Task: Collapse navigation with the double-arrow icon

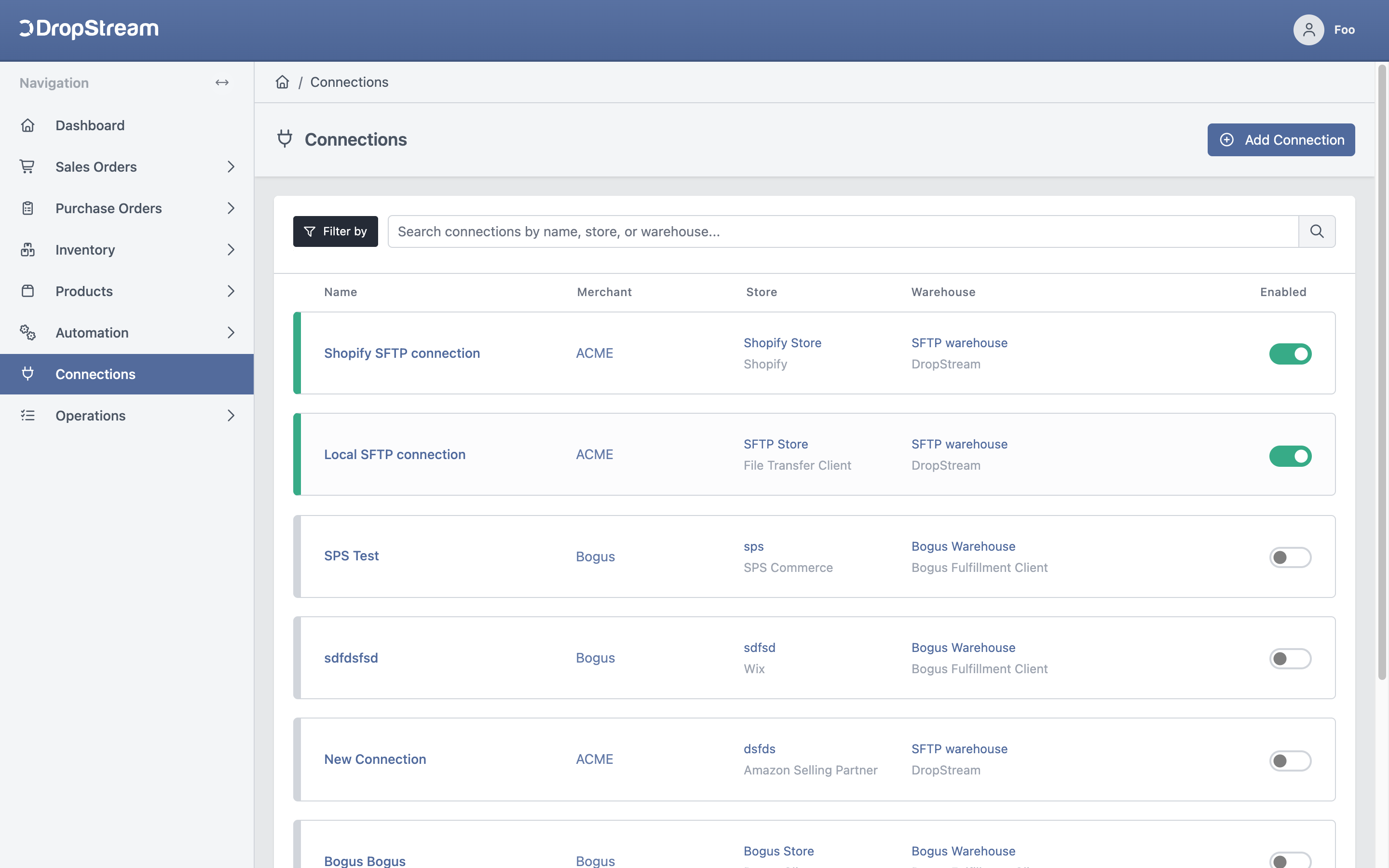Action: pos(222,82)
